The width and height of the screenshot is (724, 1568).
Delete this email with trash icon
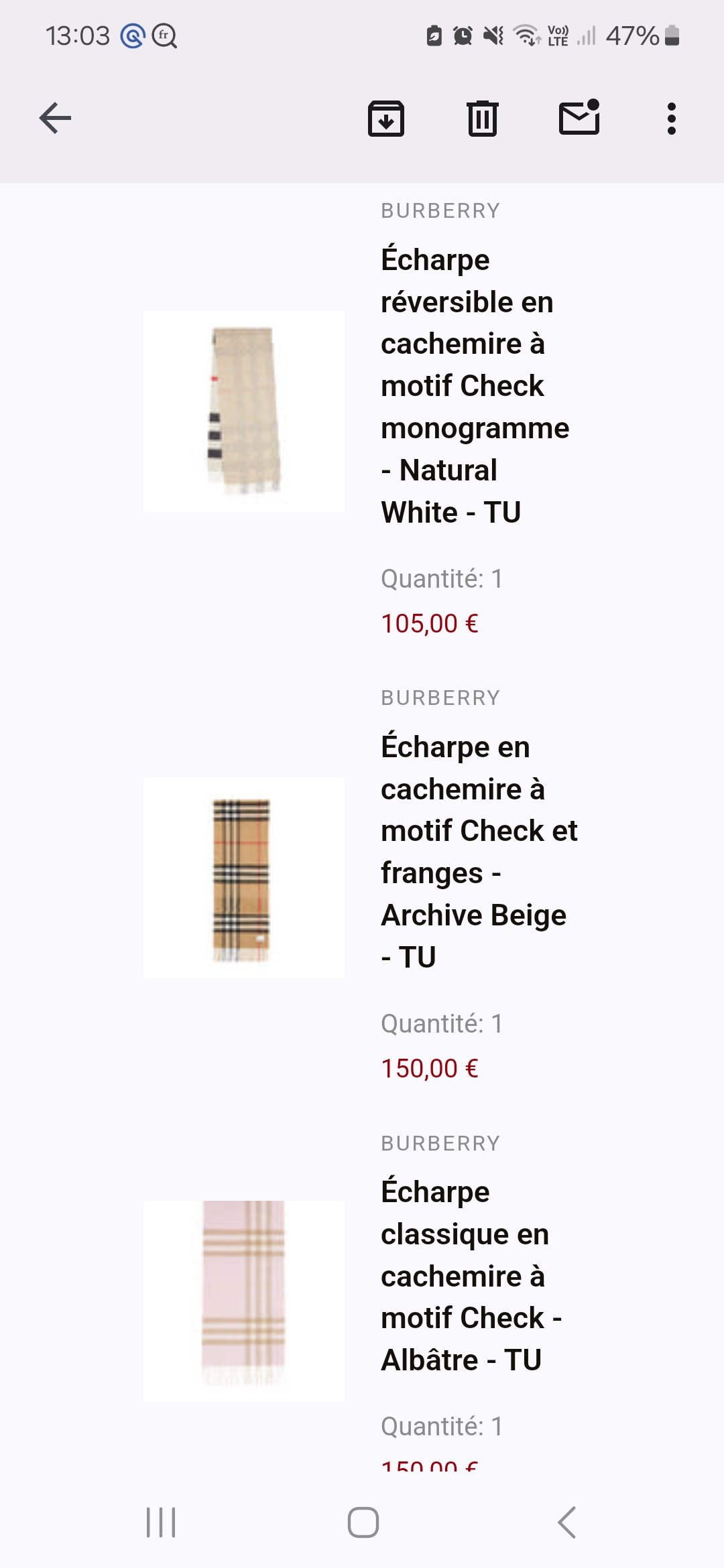point(482,119)
